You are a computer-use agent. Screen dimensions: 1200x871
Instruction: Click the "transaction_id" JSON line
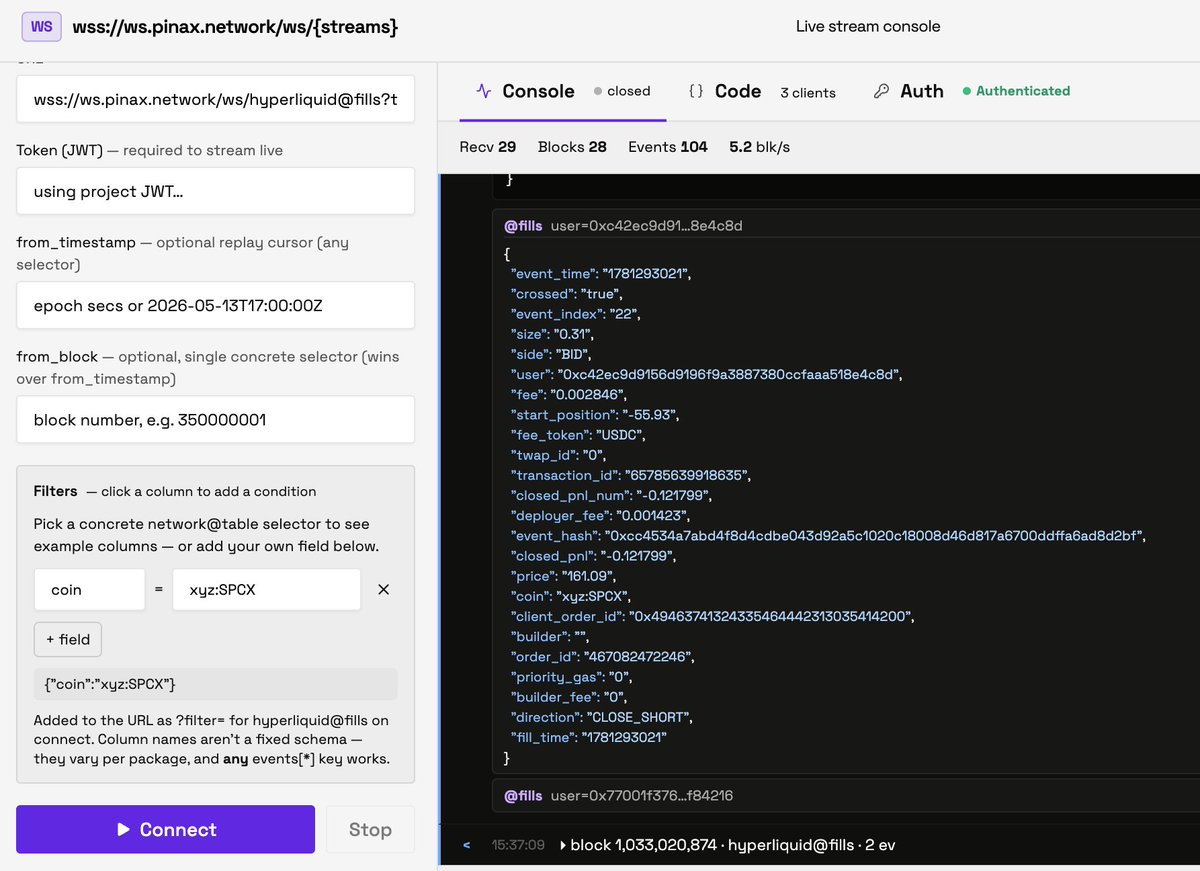[630, 475]
